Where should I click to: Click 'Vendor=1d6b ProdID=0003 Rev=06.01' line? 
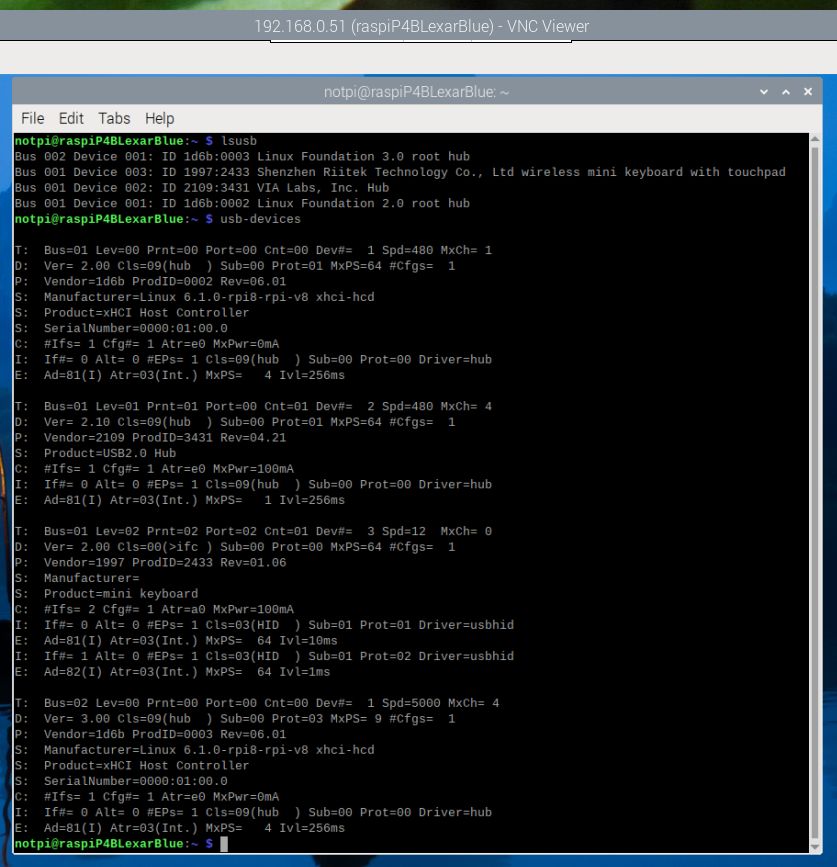150,734
